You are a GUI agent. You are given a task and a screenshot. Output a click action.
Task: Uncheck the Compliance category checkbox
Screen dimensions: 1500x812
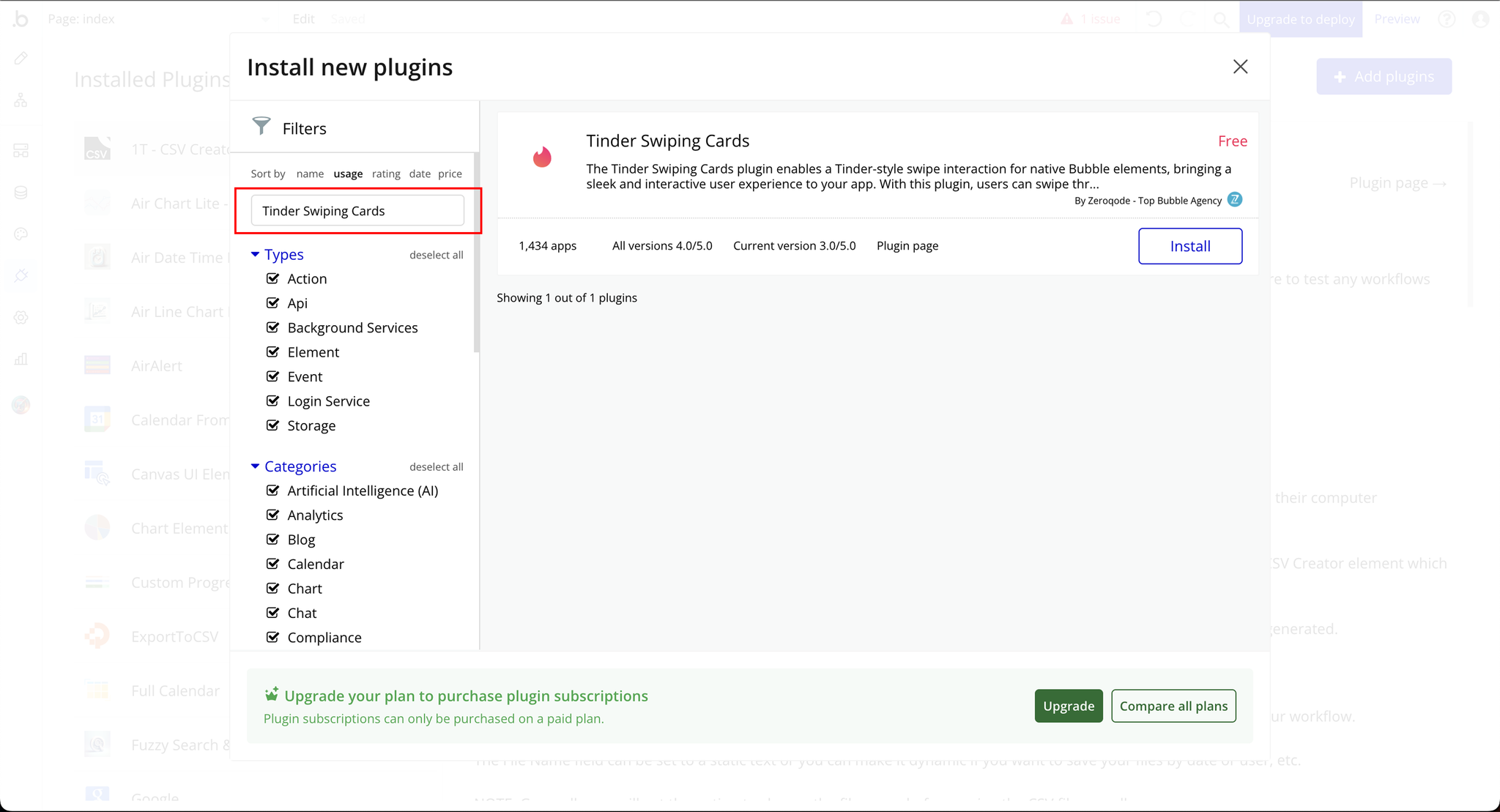pos(272,637)
